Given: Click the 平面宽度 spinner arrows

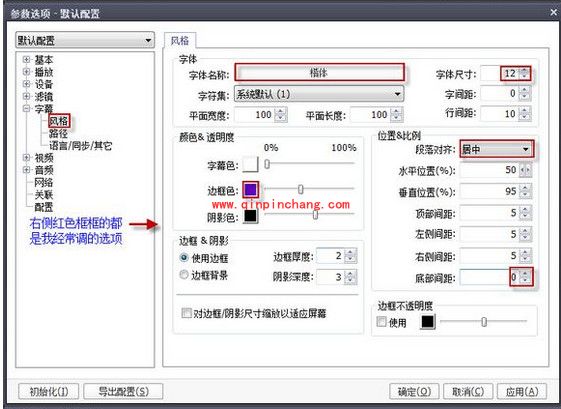Looking at the screenshot, I should [281, 115].
